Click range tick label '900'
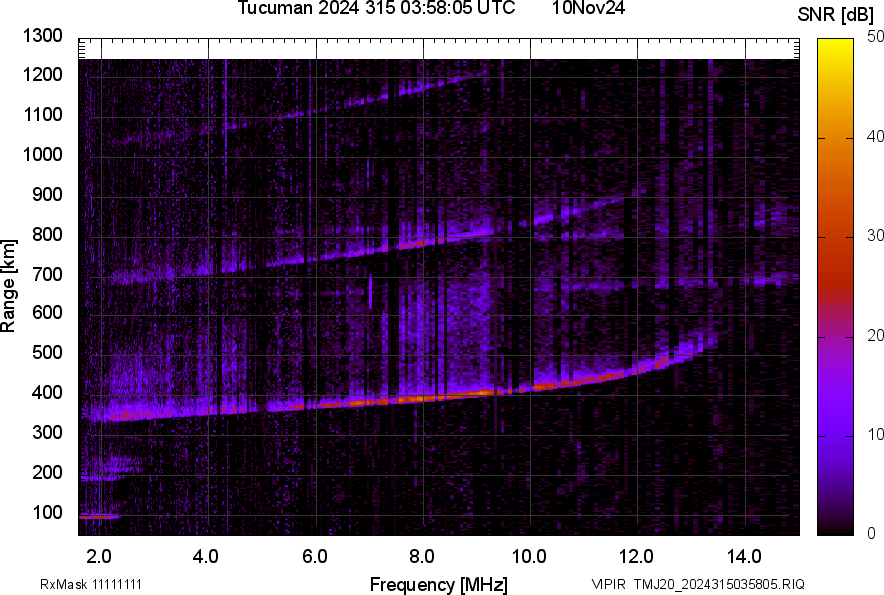884x595 pixels. (x=47, y=194)
